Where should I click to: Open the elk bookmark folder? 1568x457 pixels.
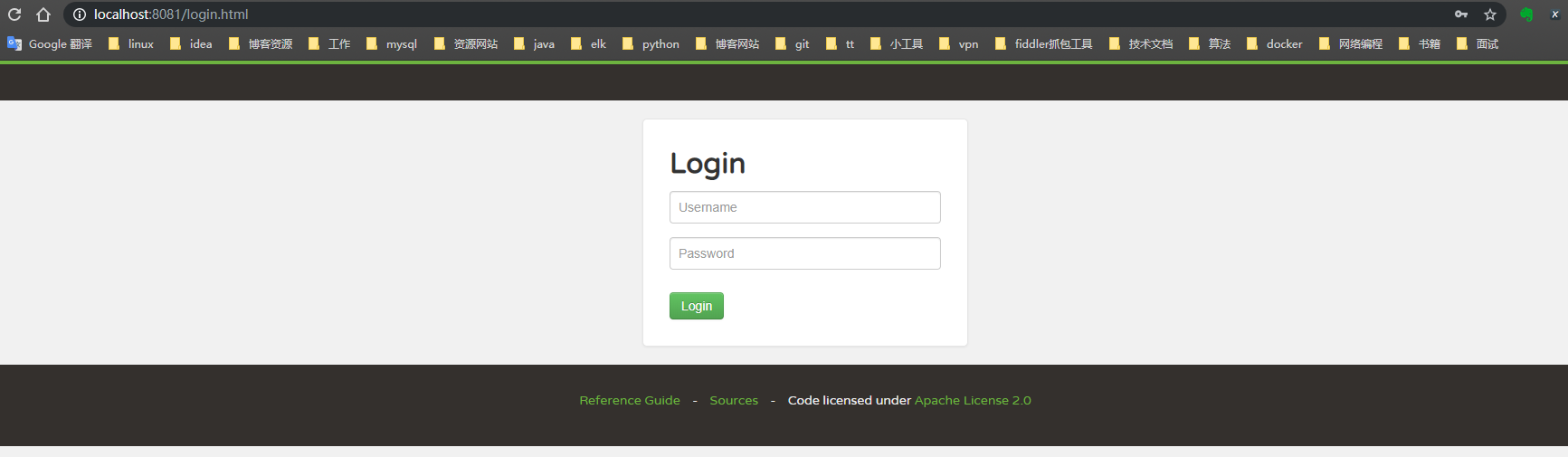click(x=588, y=43)
